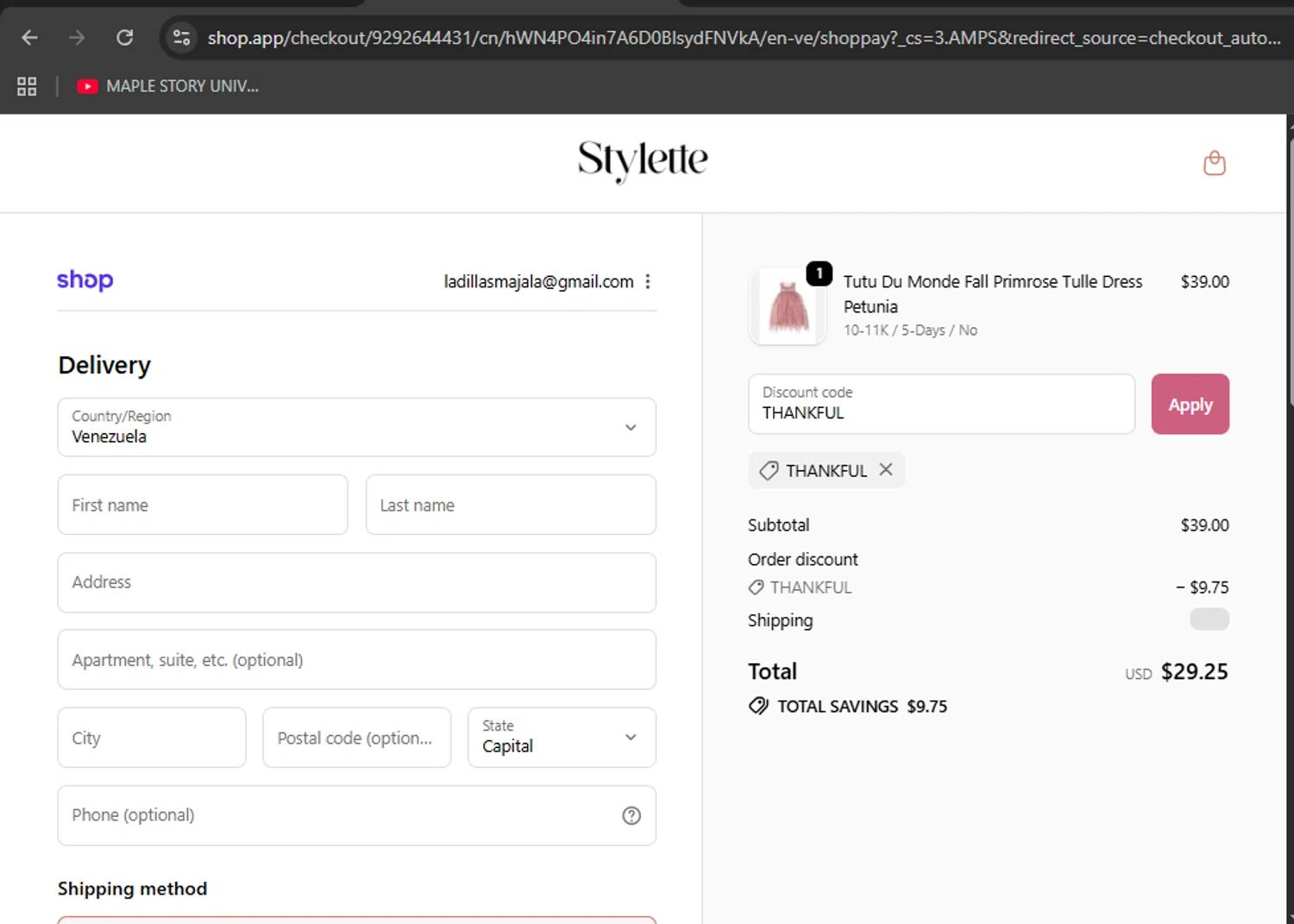Click the Total Savings tag icon
Image resolution: width=1294 pixels, height=924 pixels.
(758, 706)
